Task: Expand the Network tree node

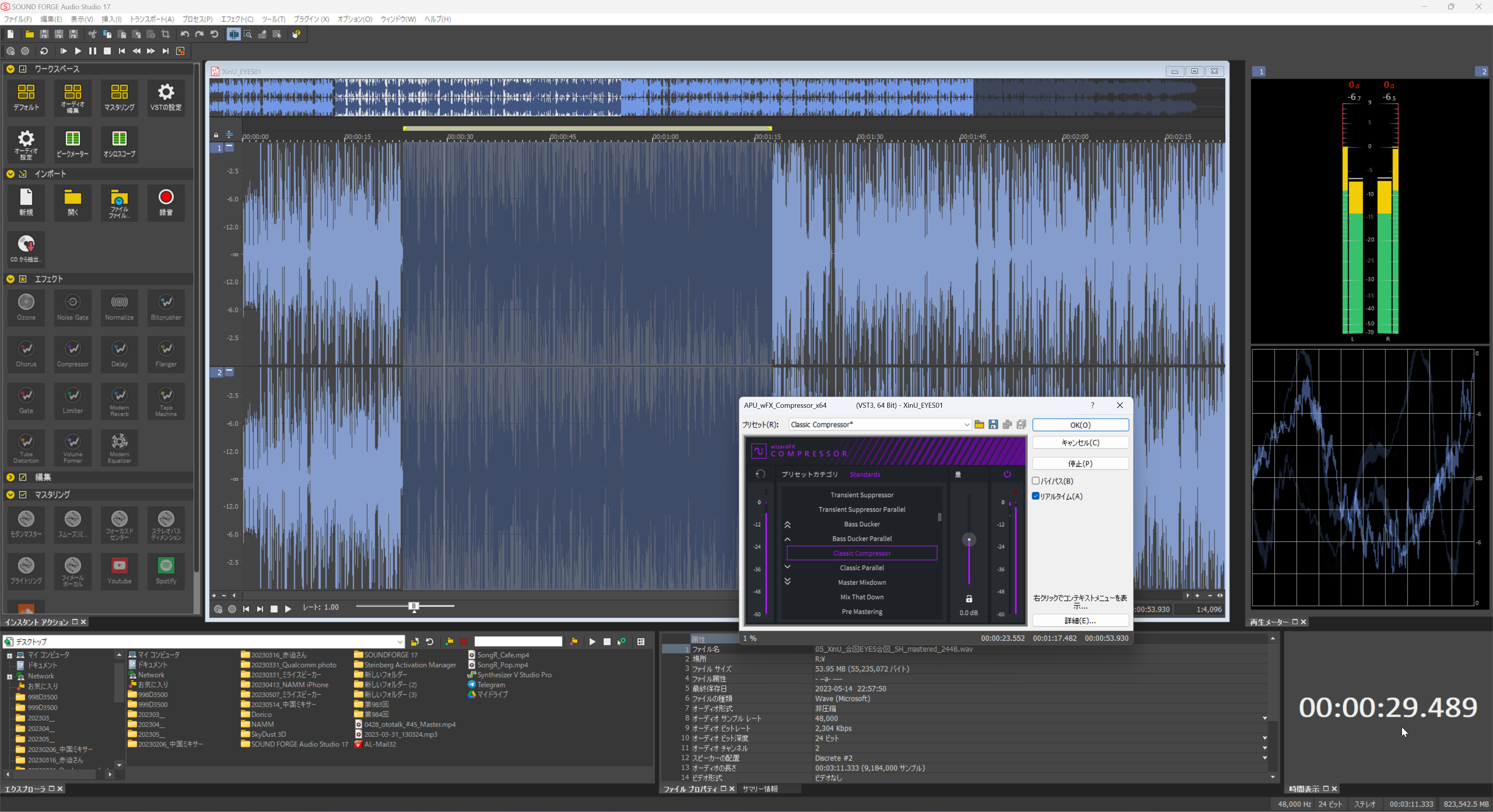Action: (9, 676)
